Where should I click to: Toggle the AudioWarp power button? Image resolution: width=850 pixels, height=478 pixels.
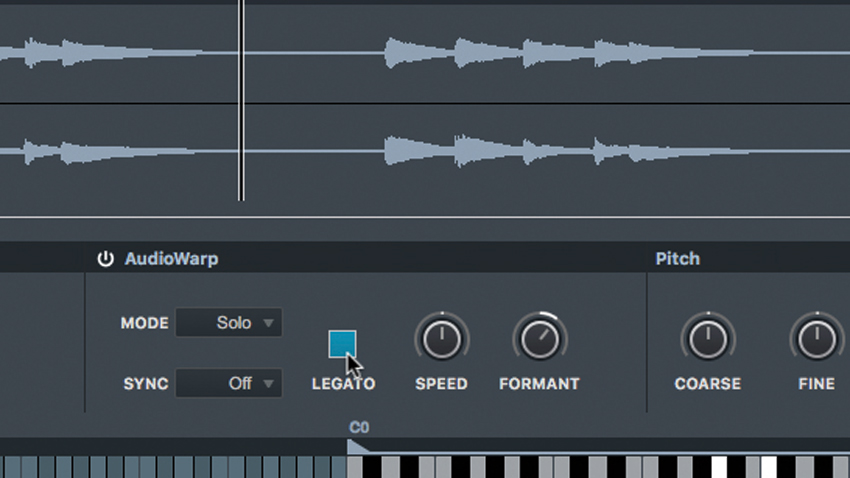[x=105, y=259]
